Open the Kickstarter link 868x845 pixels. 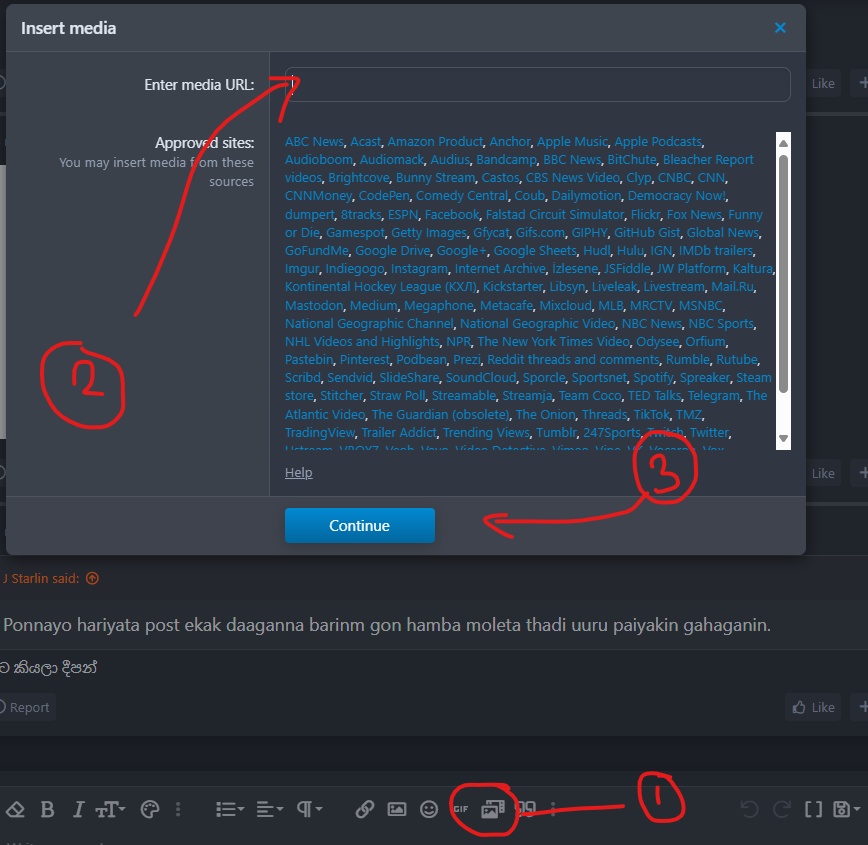(513, 287)
